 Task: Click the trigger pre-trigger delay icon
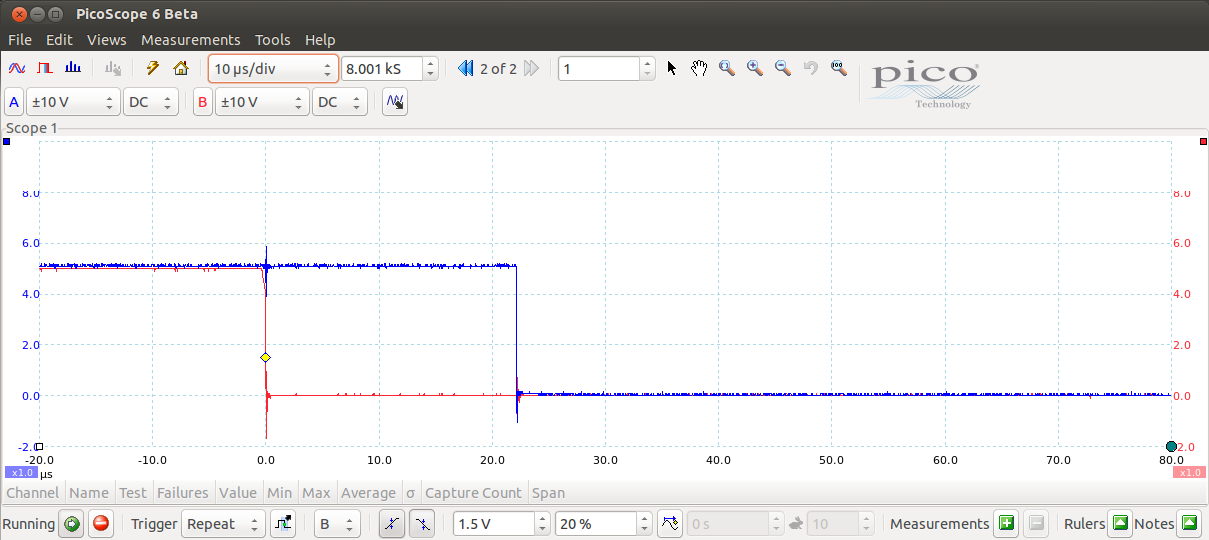click(671, 523)
